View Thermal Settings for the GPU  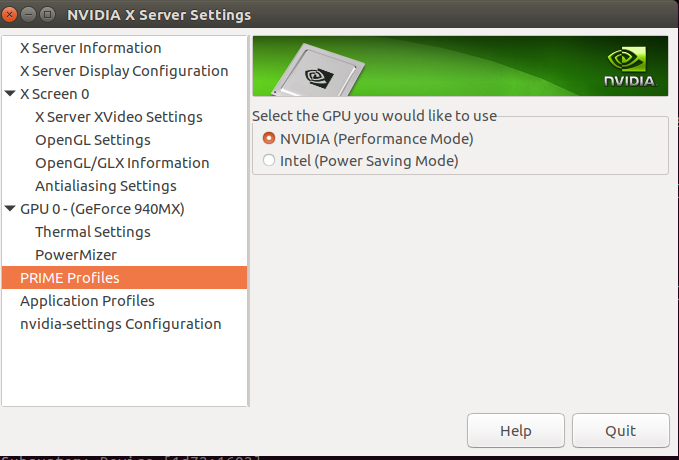93,232
